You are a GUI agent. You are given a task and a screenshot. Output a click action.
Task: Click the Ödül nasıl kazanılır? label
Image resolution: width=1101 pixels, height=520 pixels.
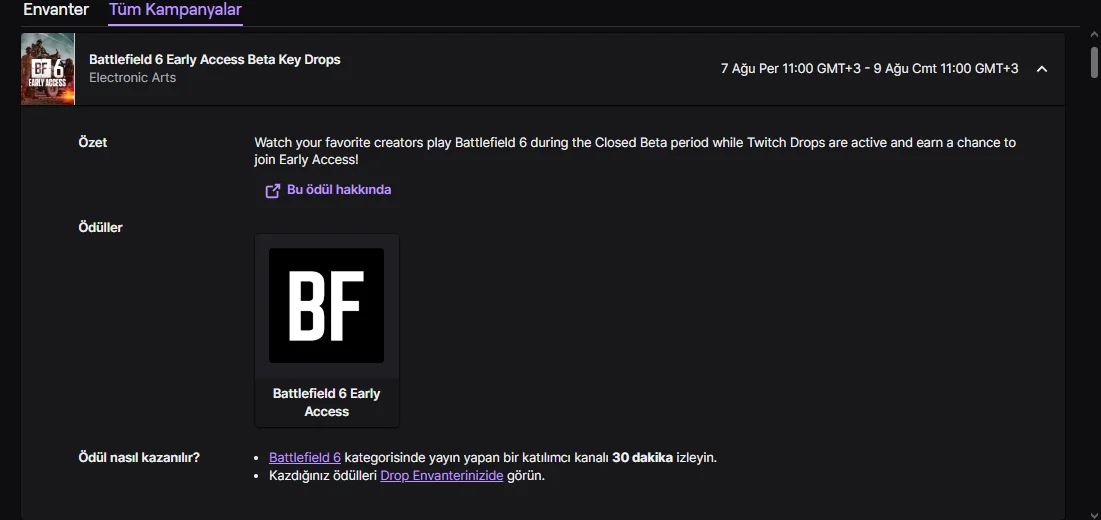tap(139, 458)
